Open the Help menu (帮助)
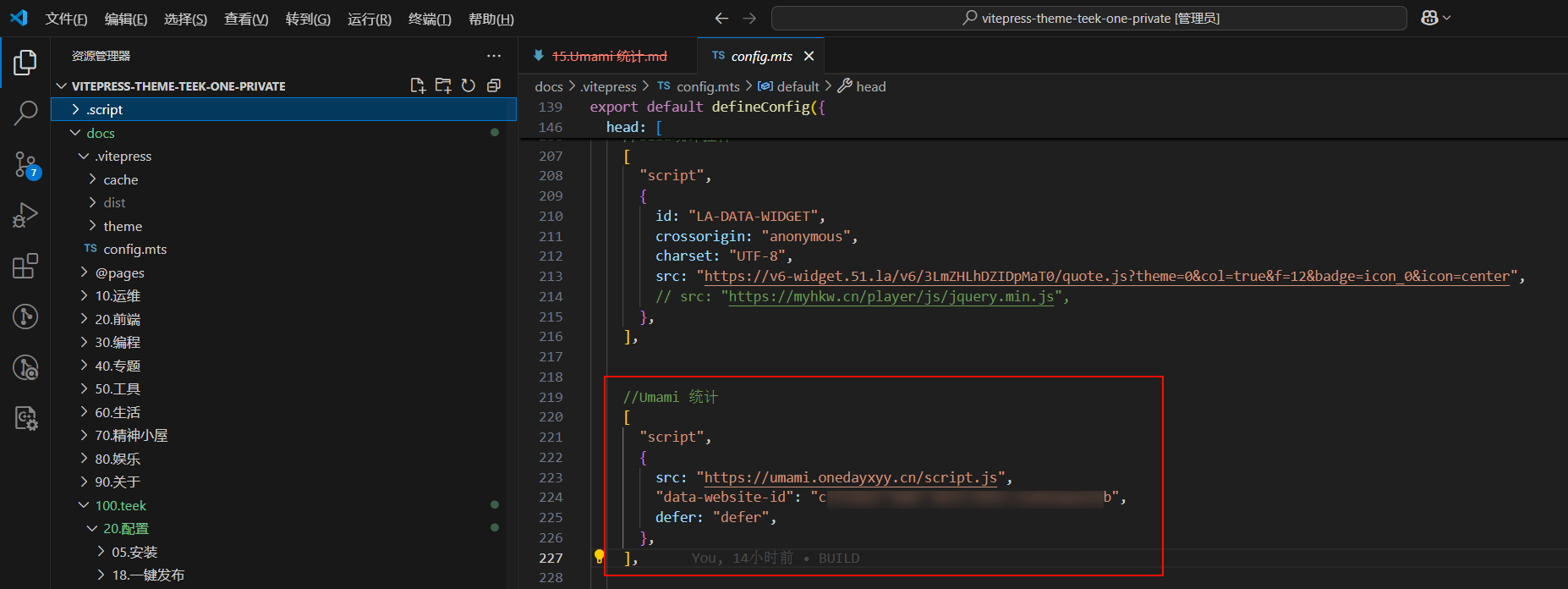1568x589 pixels. tap(491, 19)
